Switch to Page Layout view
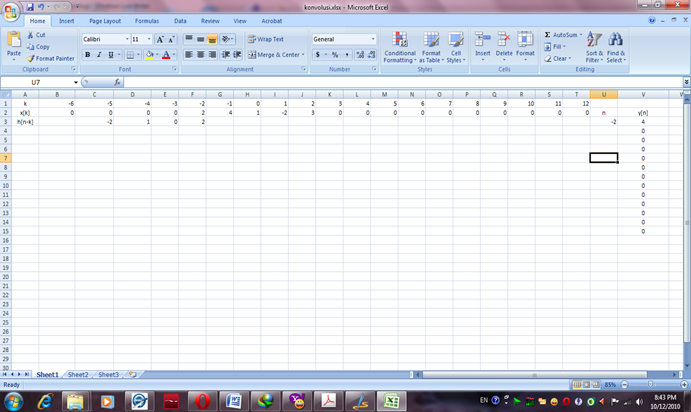Viewport: 691px width, 412px height. pos(587,385)
